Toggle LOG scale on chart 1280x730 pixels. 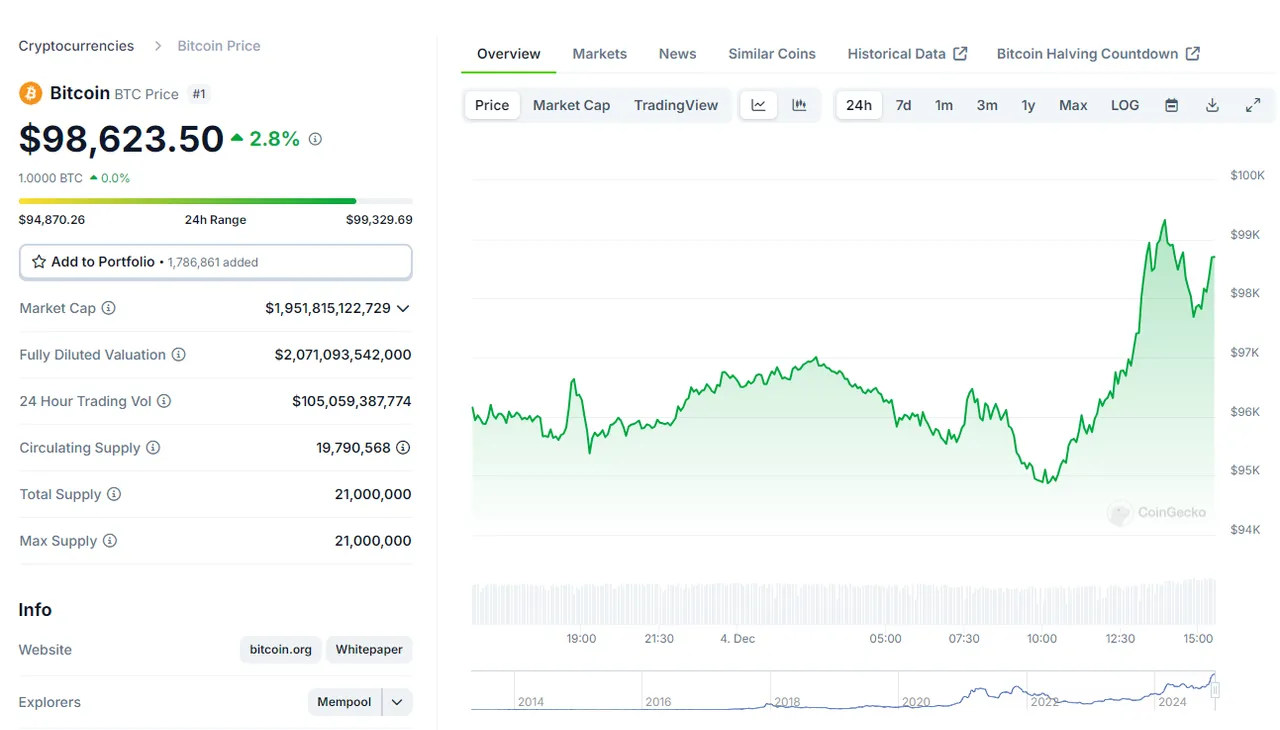pyautogui.click(x=1125, y=105)
